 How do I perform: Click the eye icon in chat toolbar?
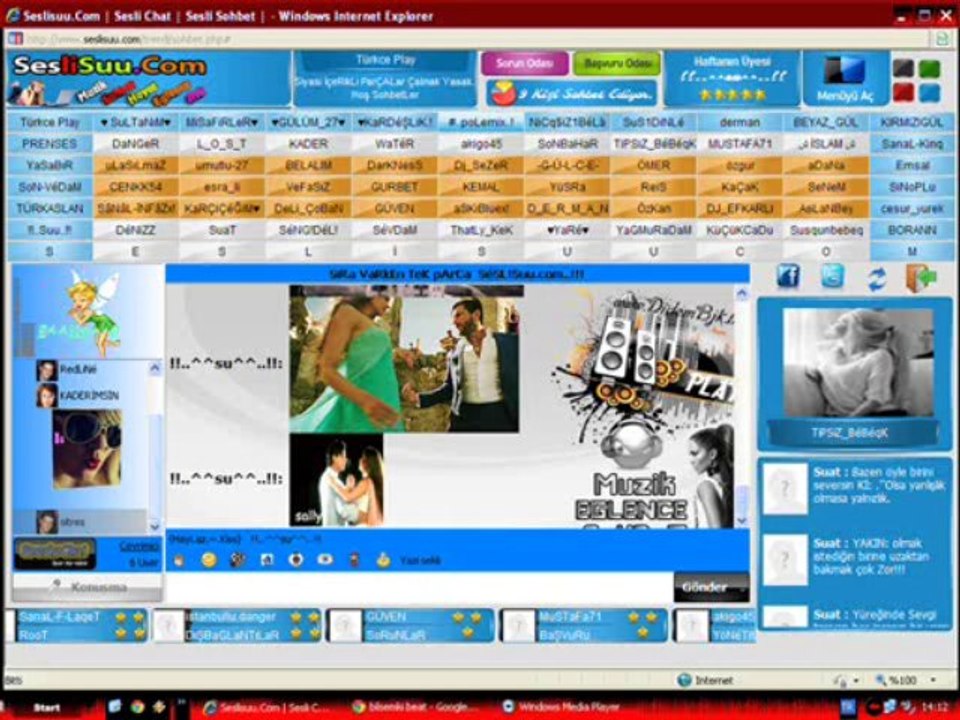(x=325, y=560)
